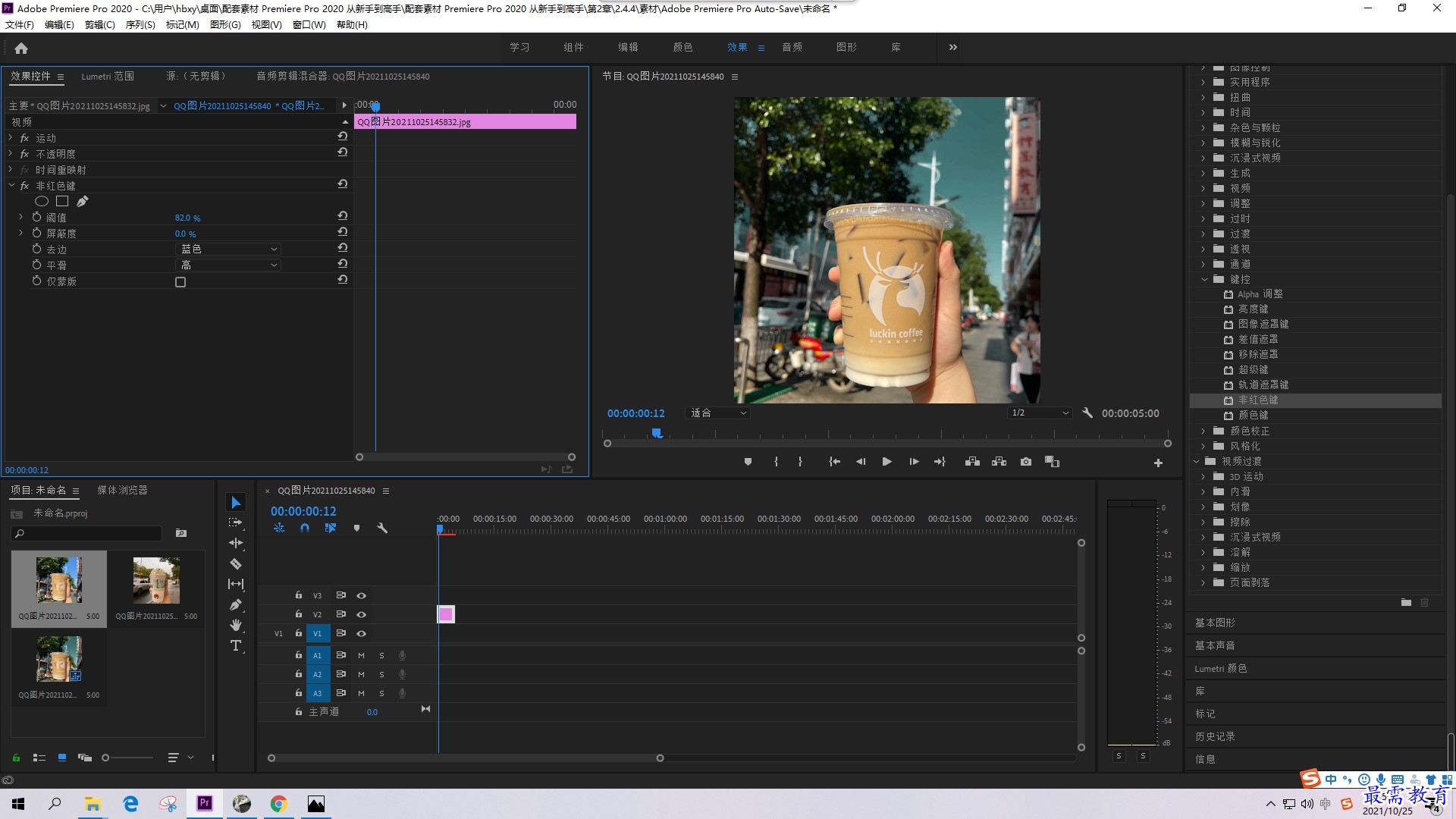Screen dimensions: 1456x819
Task: Open 基本图形 panel
Action: 1215,623
